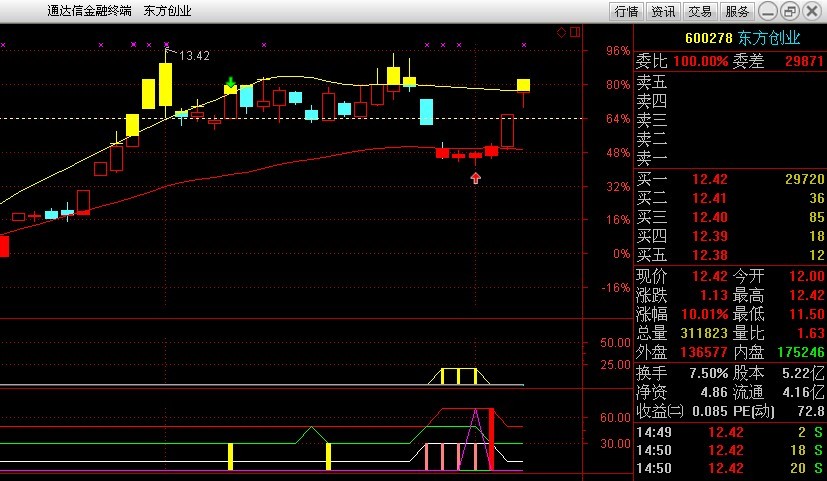The image size is (827, 481).
Task: Click the red up-arrow buy signal
Action: (x=476, y=178)
